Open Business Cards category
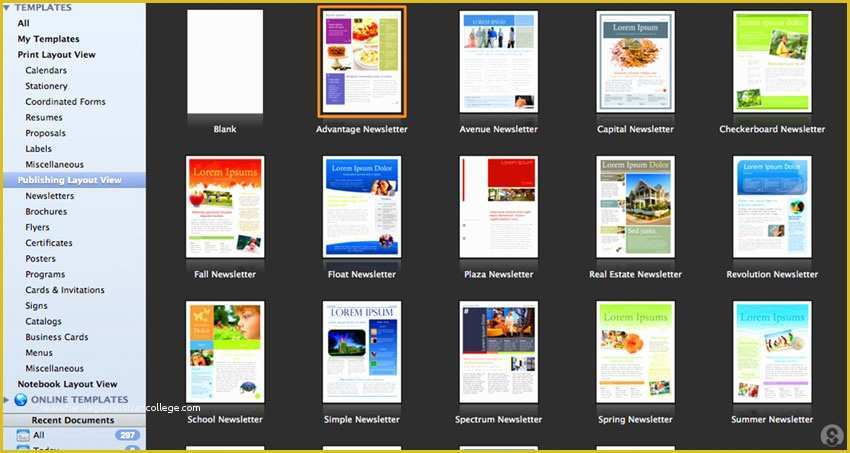Viewport: 850px width, 453px height. click(x=56, y=338)
